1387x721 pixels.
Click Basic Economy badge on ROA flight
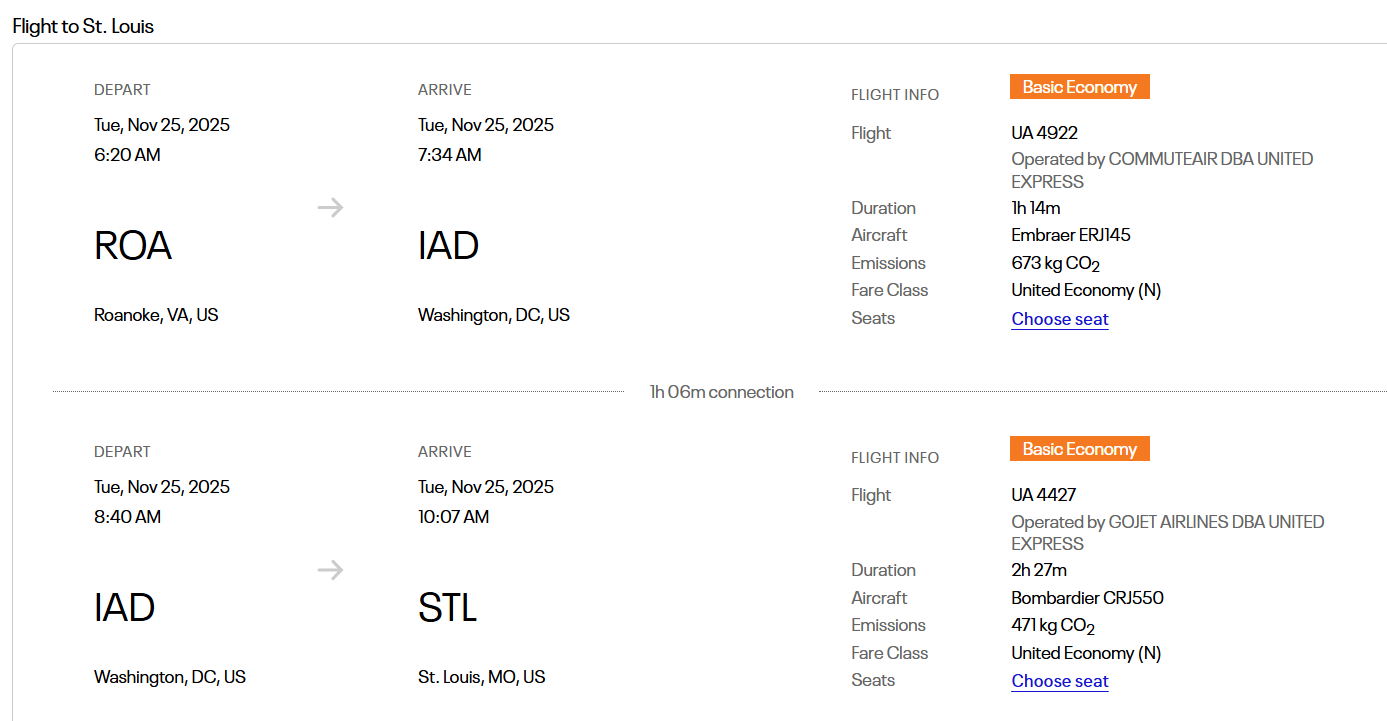(1079, 88)
